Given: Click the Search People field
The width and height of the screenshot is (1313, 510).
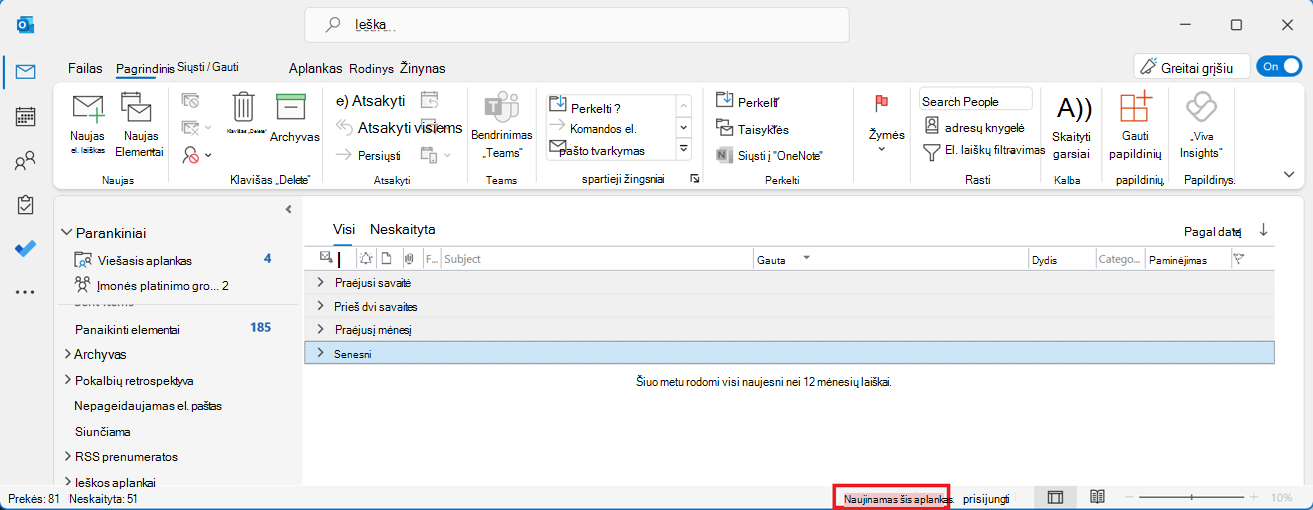Looking at the screenshot, I should [976, 100].
